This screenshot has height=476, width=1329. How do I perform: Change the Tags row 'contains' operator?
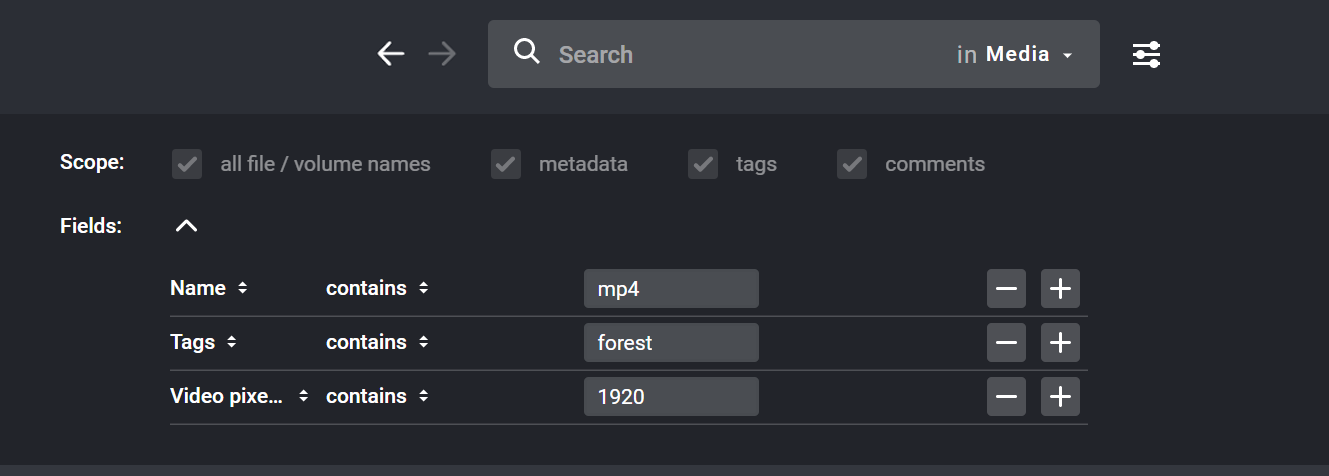coord(377,342)
